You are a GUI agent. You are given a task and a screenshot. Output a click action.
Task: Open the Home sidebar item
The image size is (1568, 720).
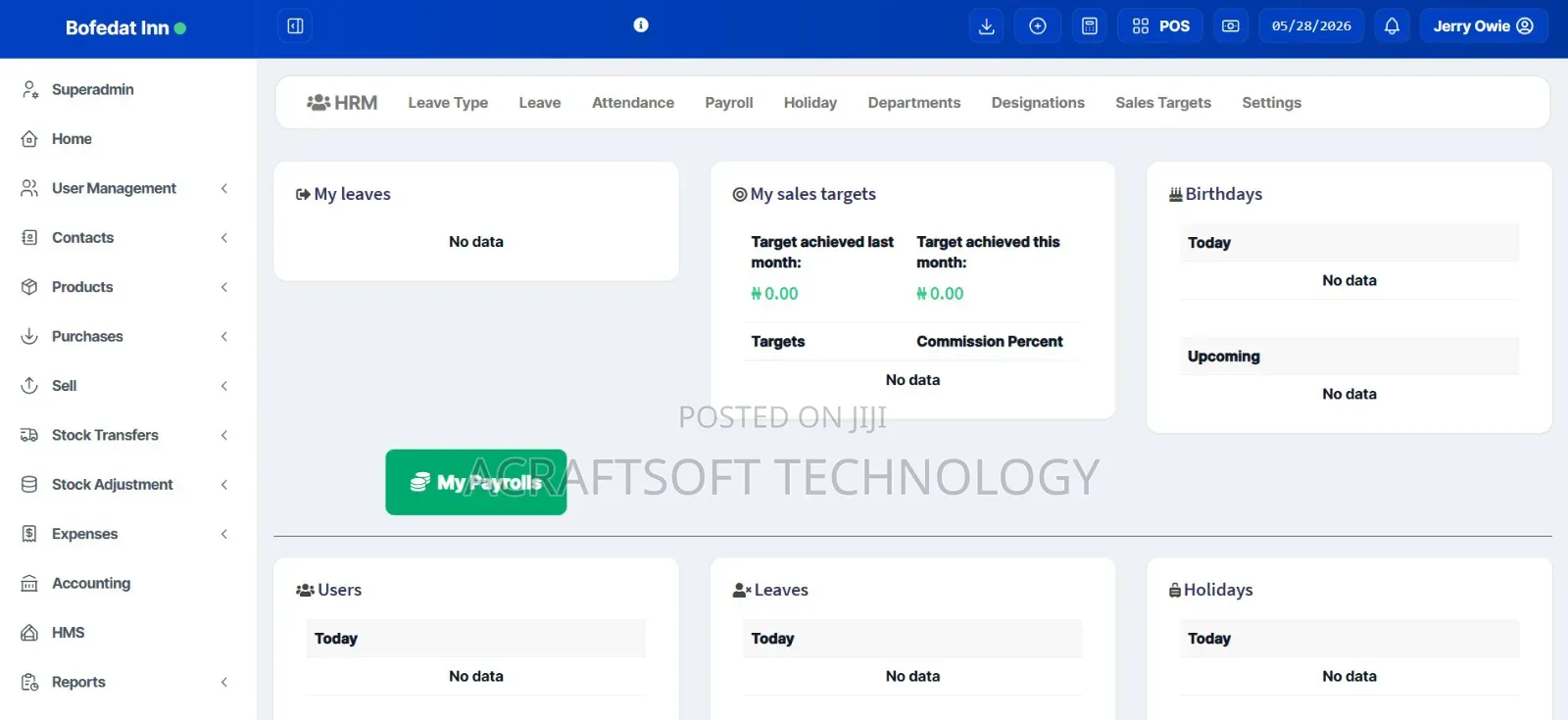pos(72,139)
